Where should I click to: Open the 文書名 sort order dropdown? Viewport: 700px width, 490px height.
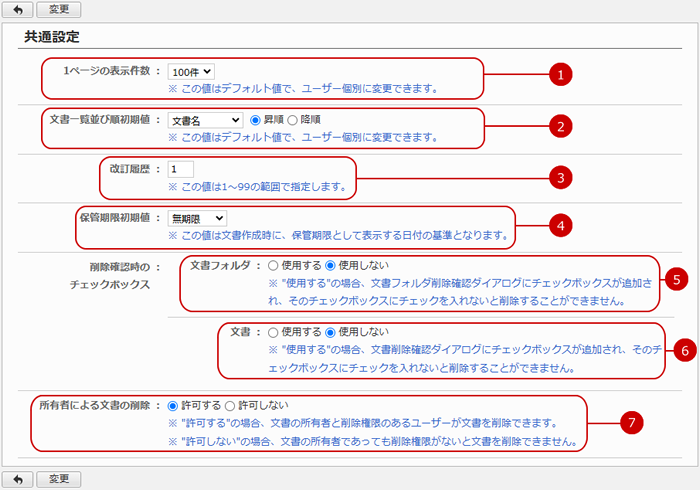click(x=205, y=120)
